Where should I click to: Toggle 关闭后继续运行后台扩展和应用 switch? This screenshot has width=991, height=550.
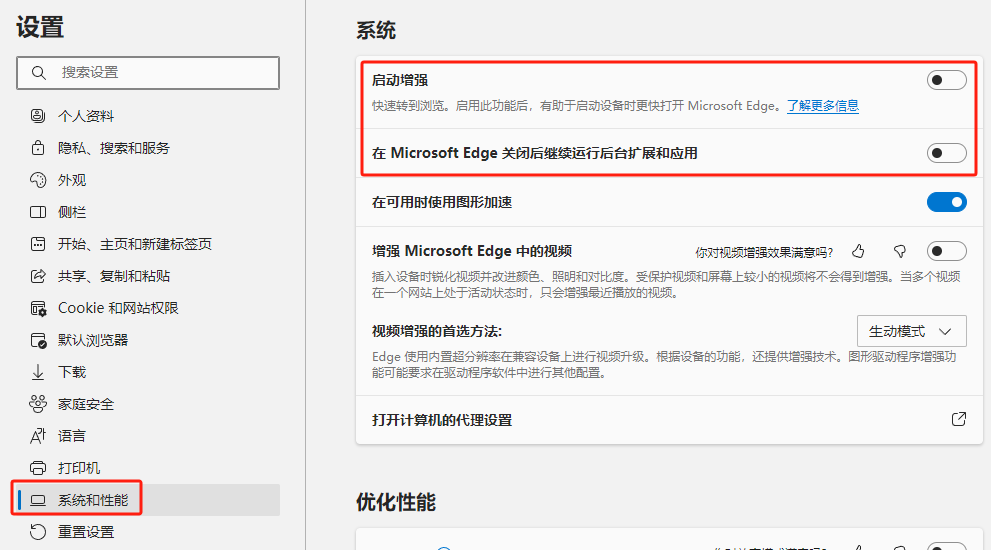(946, 153)
